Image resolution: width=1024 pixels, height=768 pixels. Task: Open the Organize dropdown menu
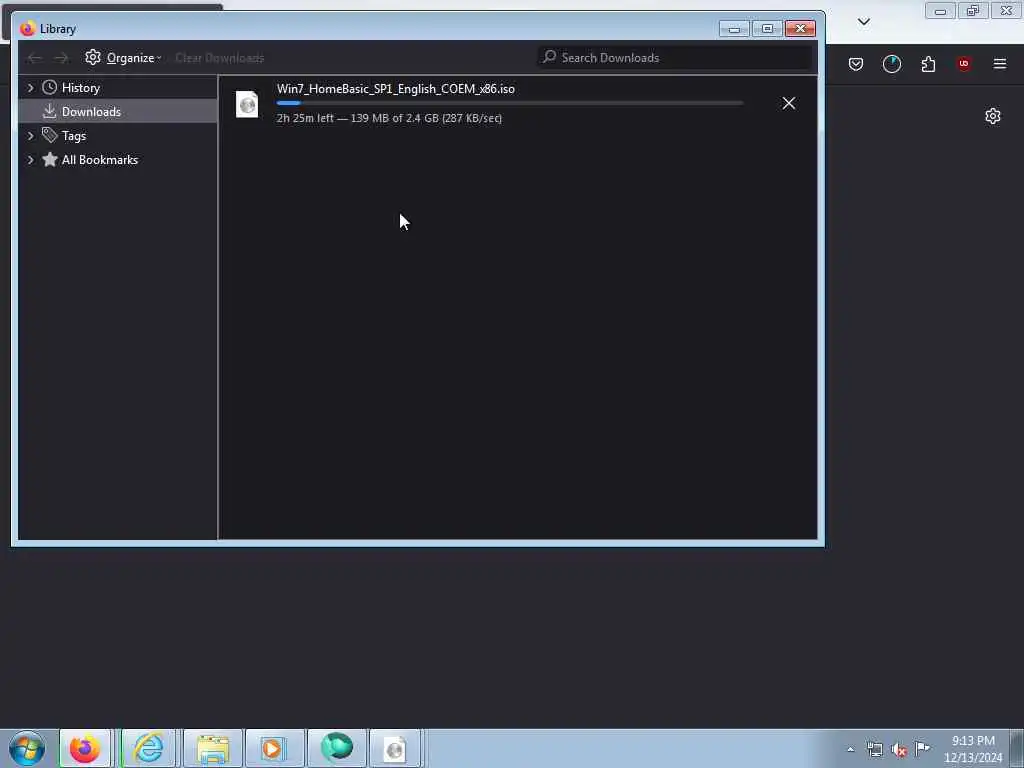coord(123,57)
